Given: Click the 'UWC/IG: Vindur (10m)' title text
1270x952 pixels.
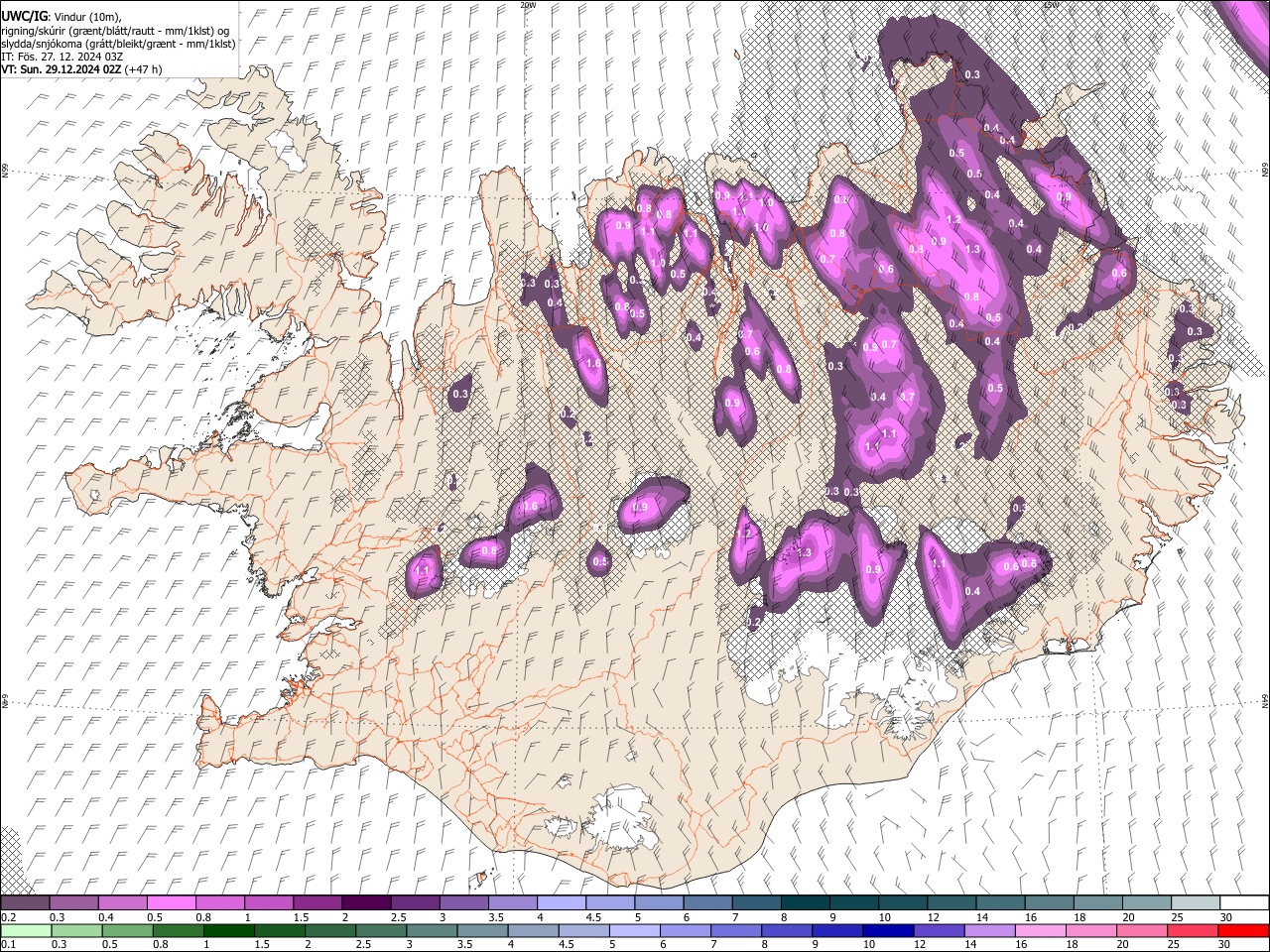Looking at the screenshot, I should click(x=61, y=16).
